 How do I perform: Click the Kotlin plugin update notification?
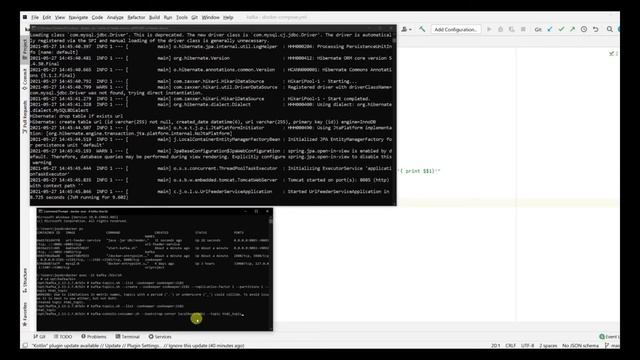point(138,346)
